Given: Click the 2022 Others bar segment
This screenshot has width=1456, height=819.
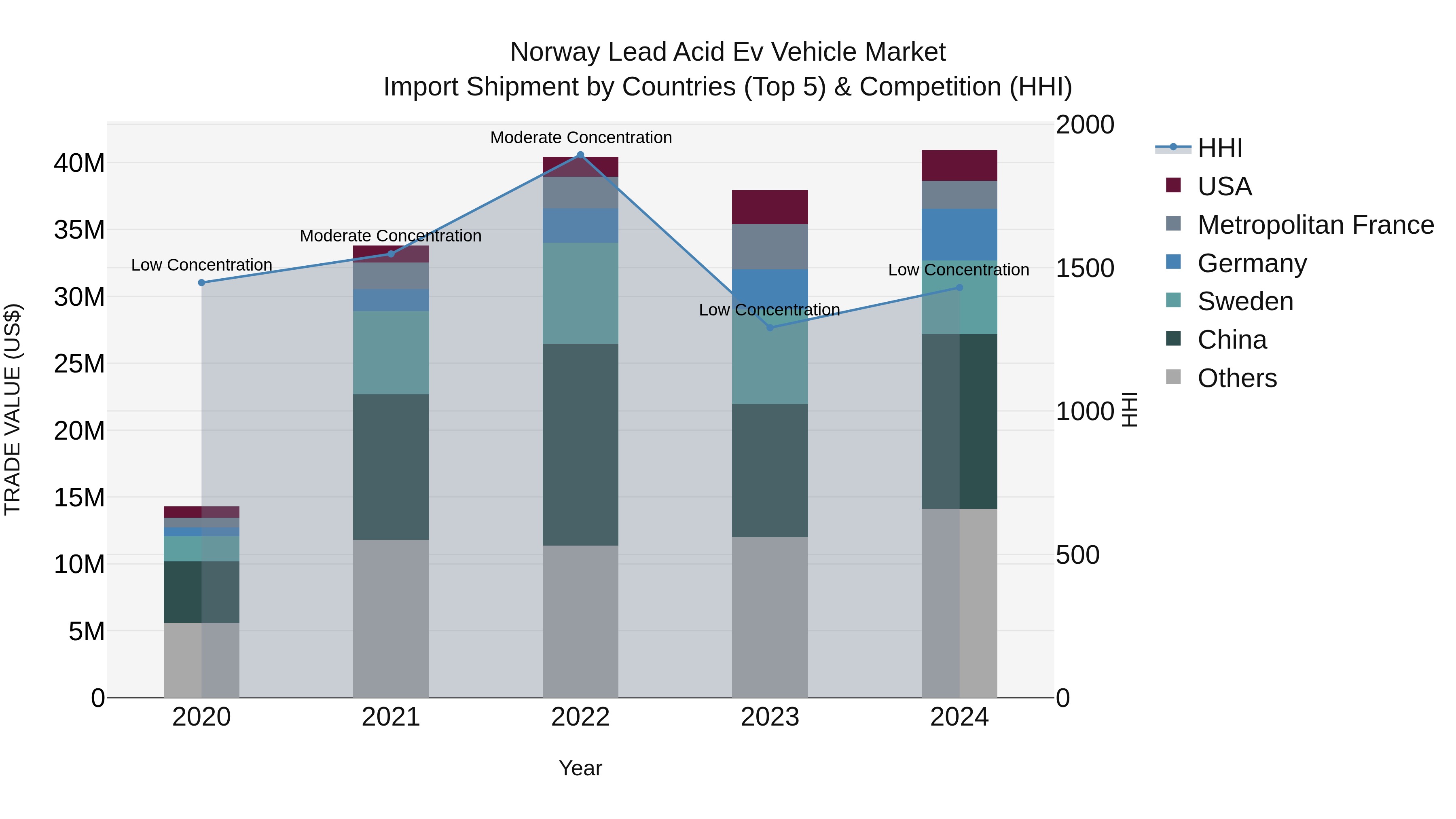Looking at the screenshot, I should [580, 621].
